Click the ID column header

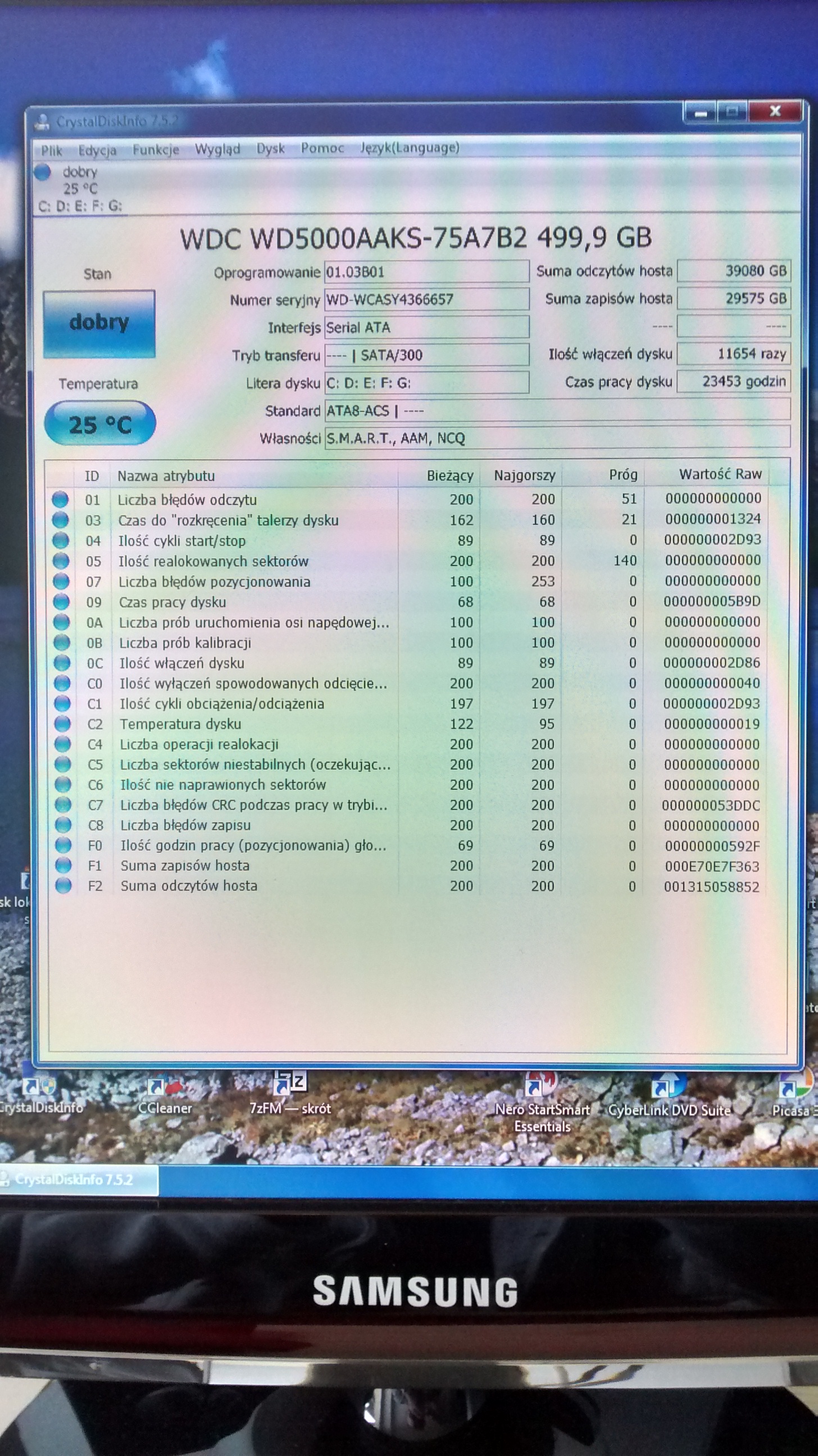point(92,476)
